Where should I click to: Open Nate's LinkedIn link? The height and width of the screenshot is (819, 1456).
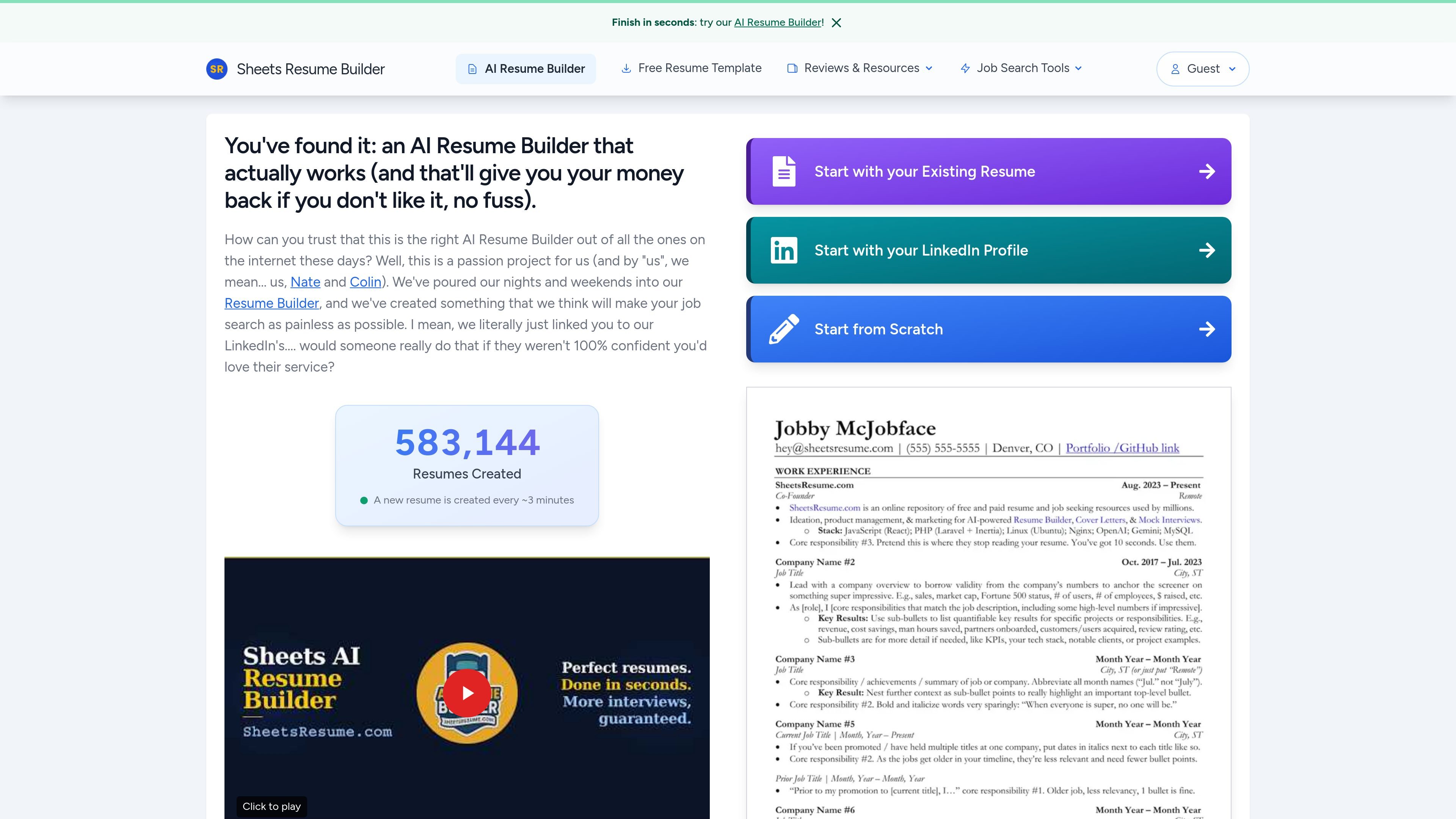305,282
